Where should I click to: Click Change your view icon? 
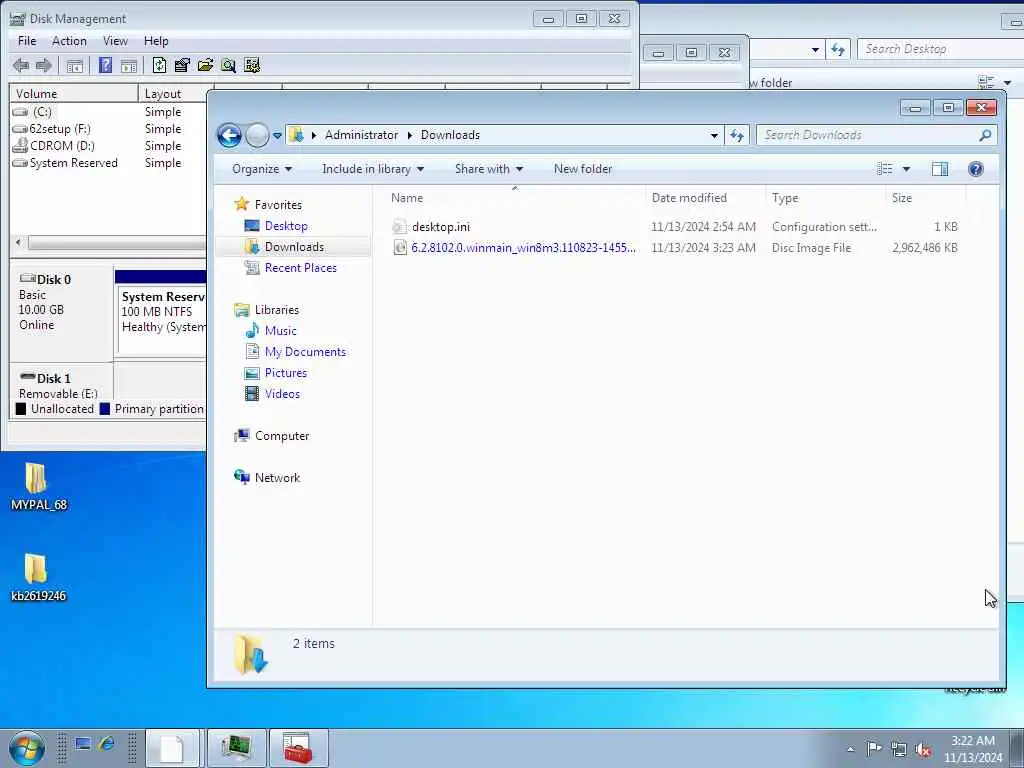point(884,169)
